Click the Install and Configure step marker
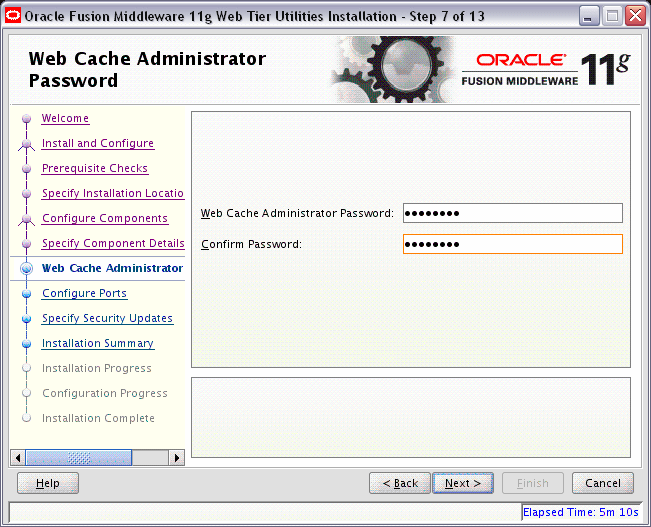 tap(27, 144)
